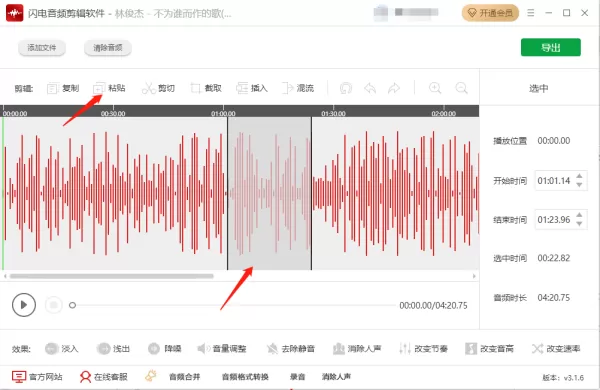Click Remove Vocals (消除人声) effect icon

[339, 349]
